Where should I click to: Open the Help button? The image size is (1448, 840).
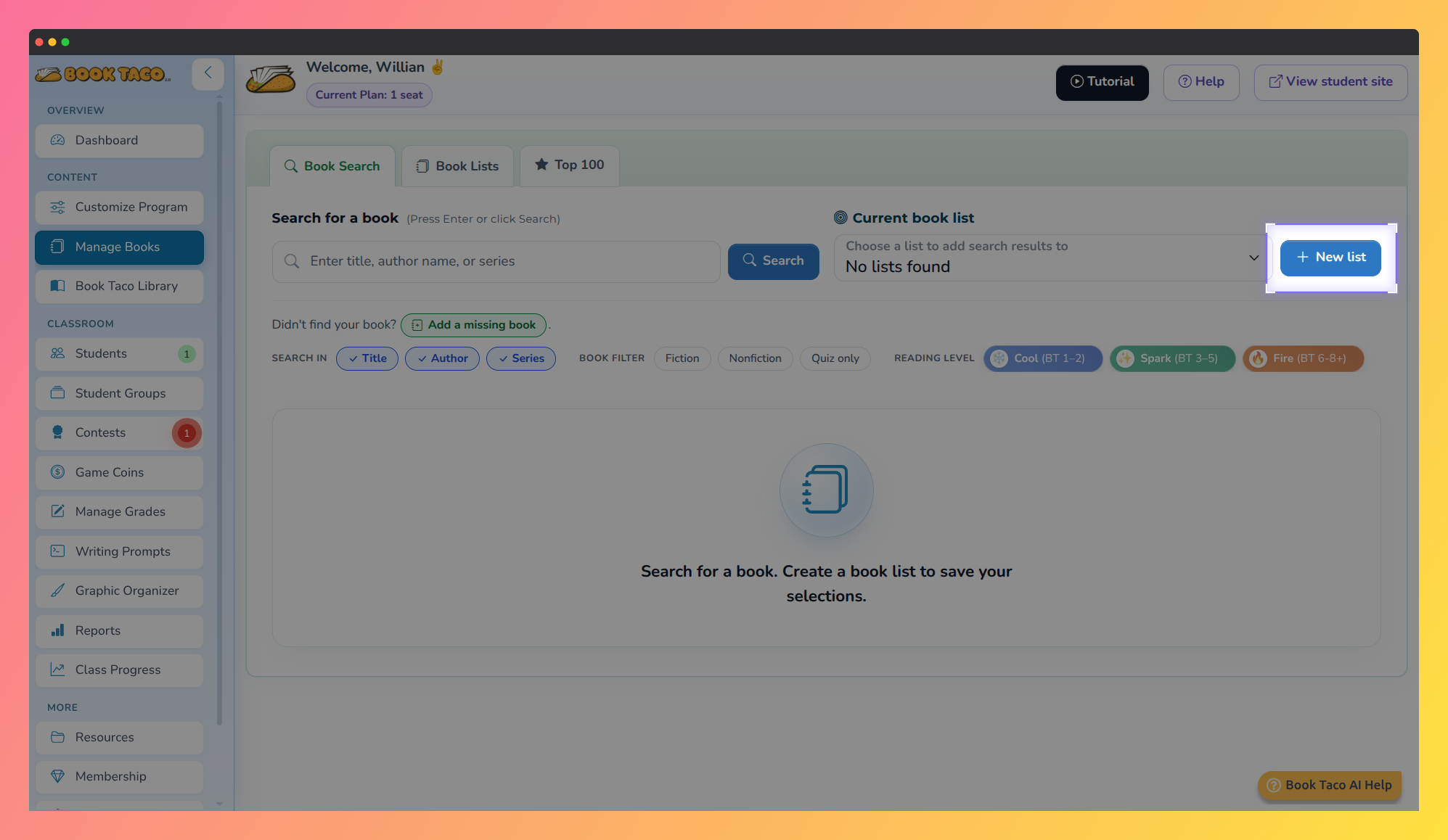point(1201,83)
